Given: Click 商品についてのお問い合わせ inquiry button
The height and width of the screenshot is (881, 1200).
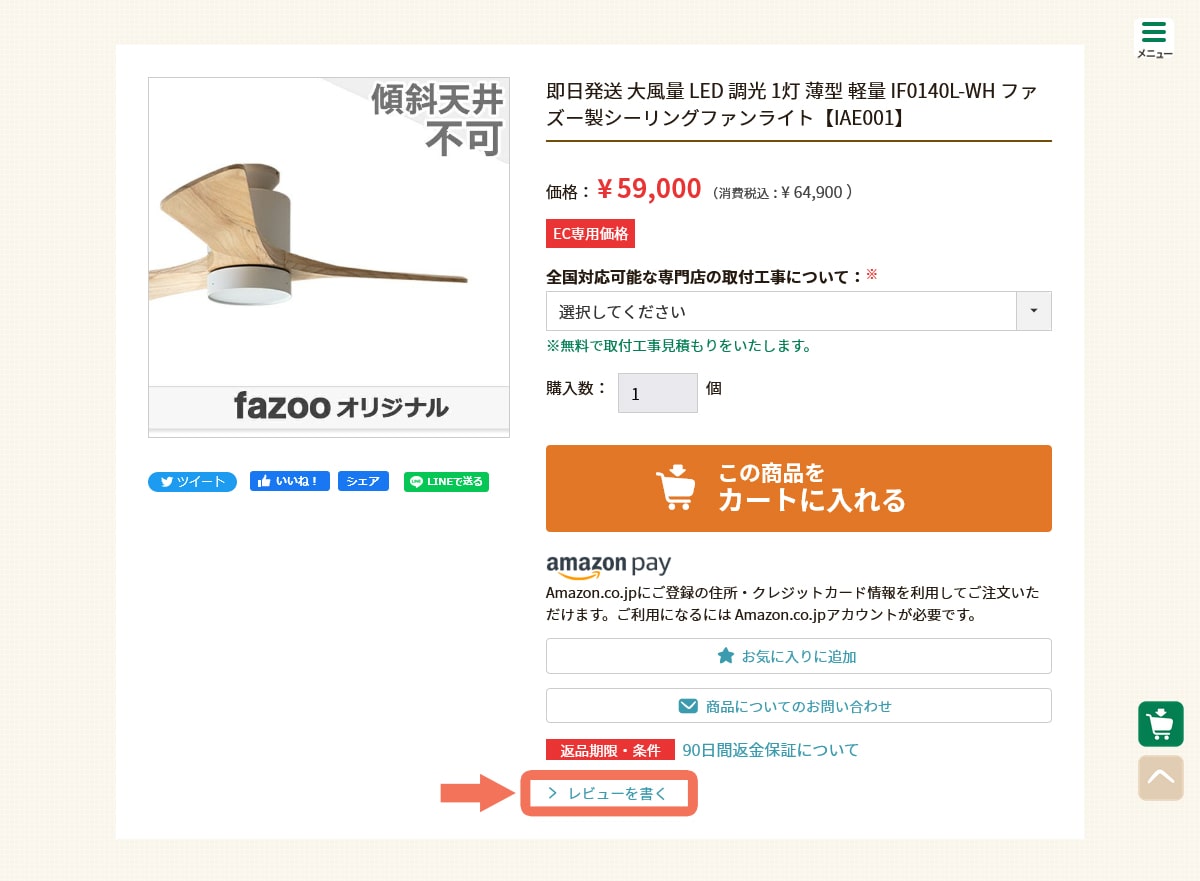Looking at the screenshot, I should click(x=798, y=706).
